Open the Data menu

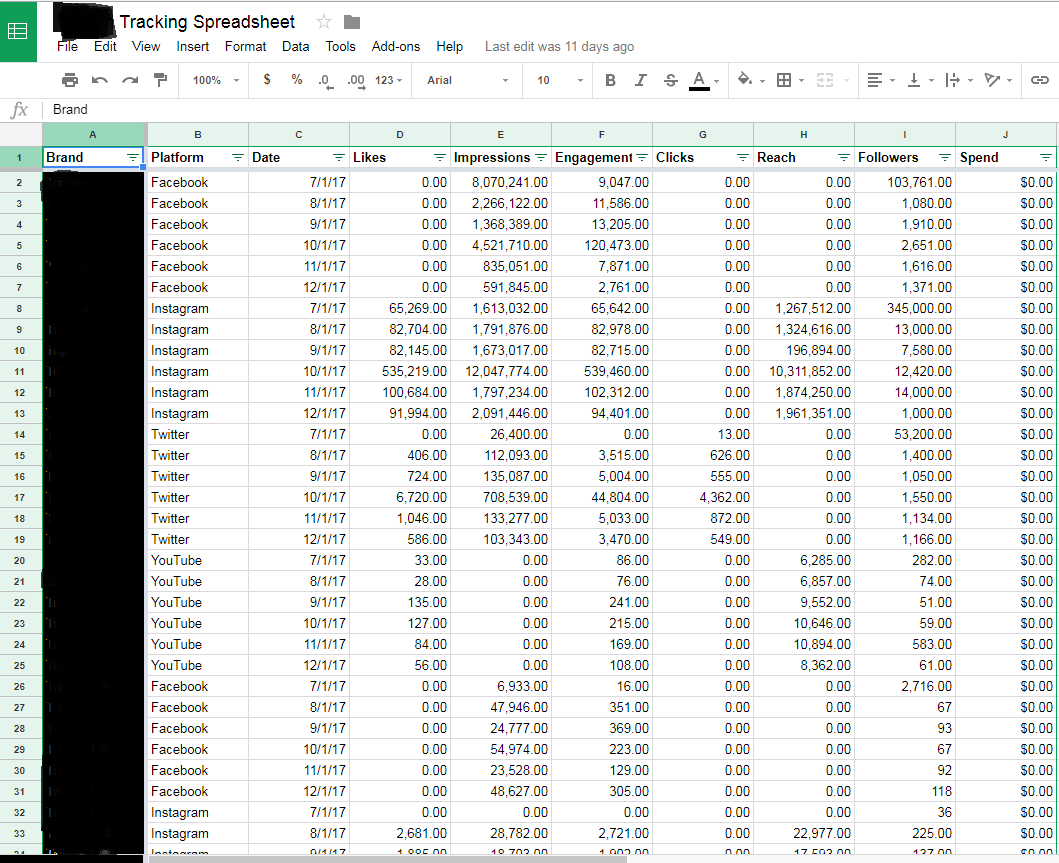(296, 47)
